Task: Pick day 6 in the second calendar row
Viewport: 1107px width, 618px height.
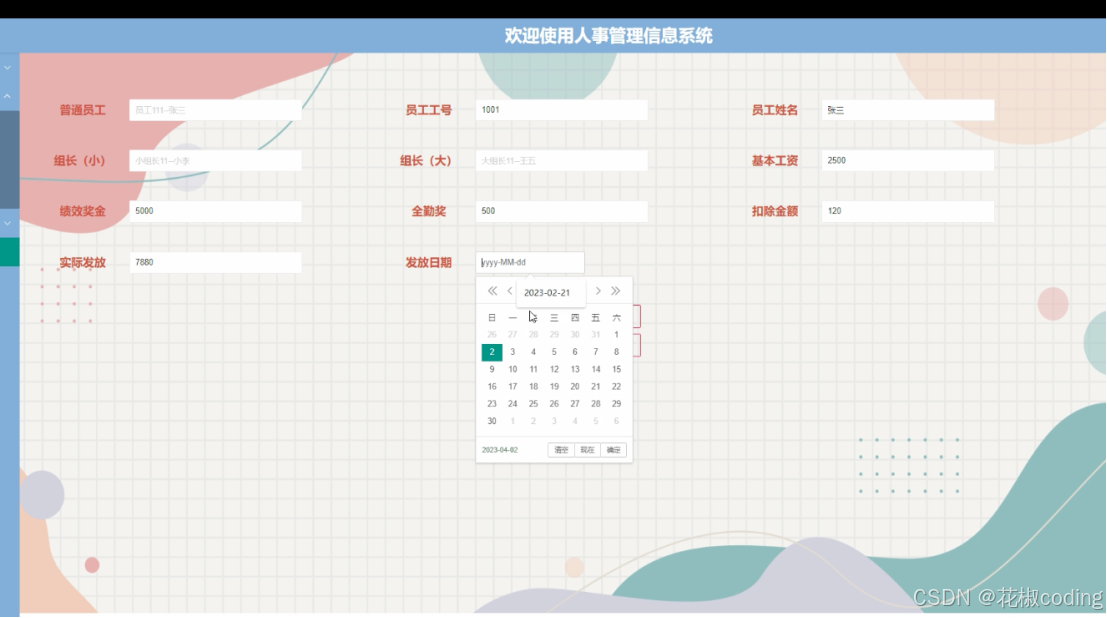Action: click(575, 352)
